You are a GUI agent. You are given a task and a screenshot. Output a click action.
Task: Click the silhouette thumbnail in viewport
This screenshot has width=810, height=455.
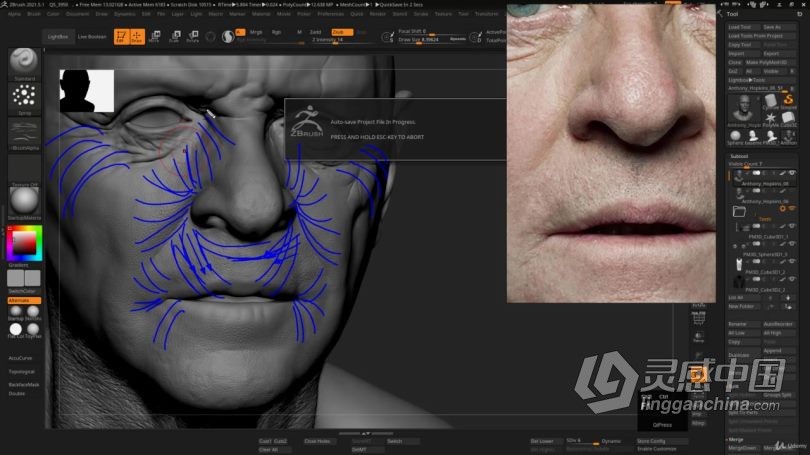[87, 91]
